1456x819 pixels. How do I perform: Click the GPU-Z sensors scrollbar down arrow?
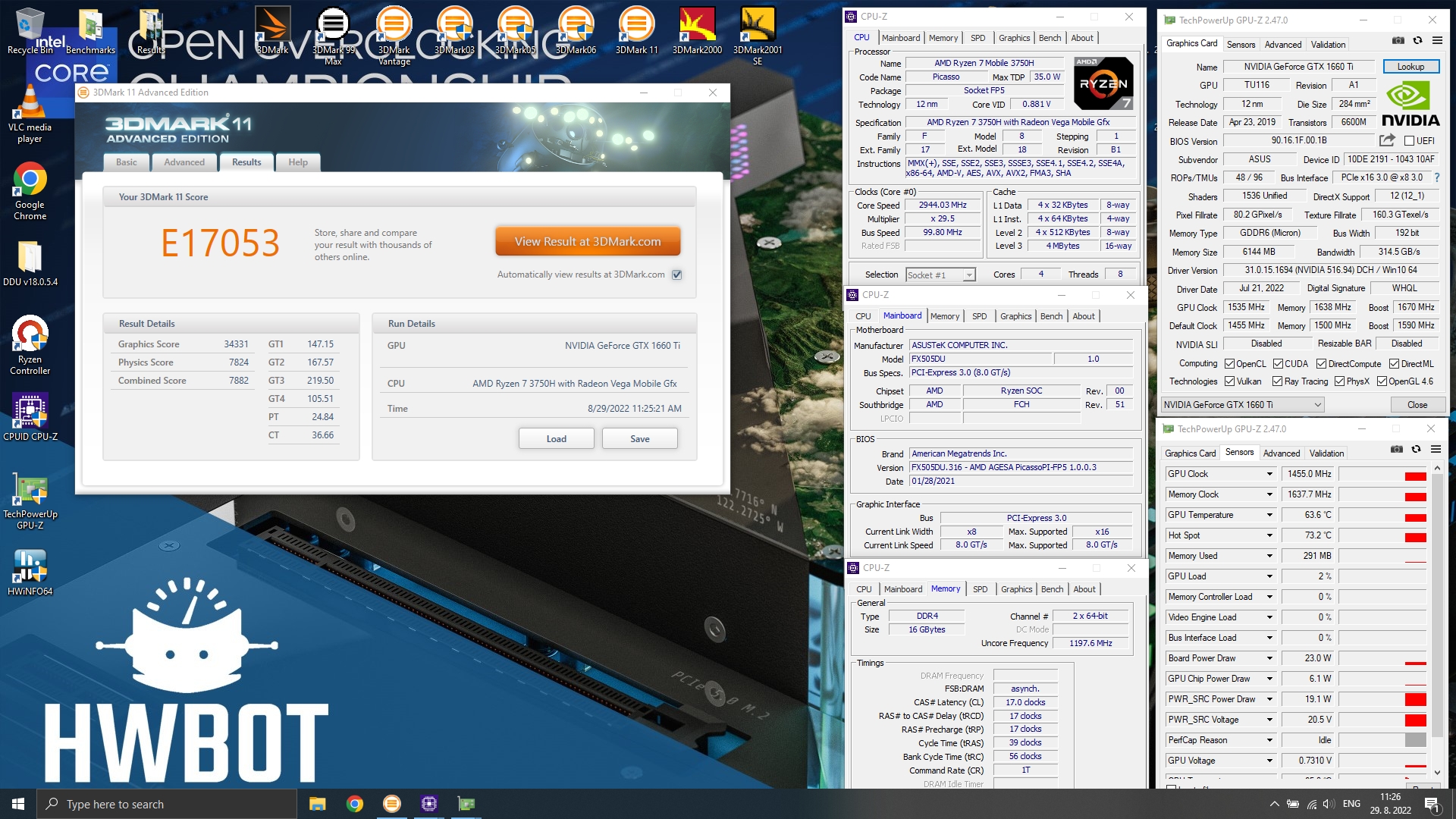coord(1437,772)
